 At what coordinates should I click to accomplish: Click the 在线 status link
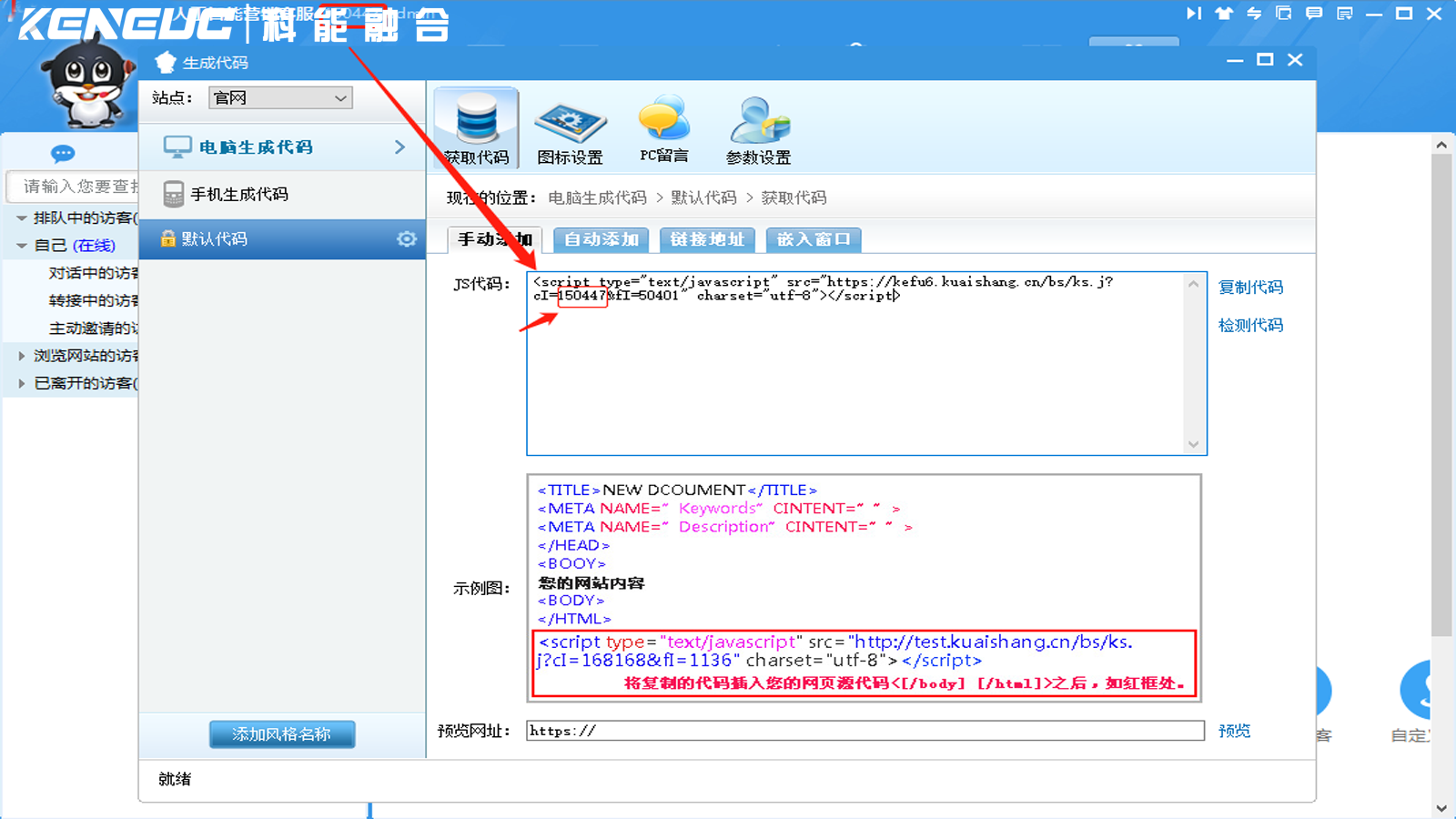[x=94, y=246]
